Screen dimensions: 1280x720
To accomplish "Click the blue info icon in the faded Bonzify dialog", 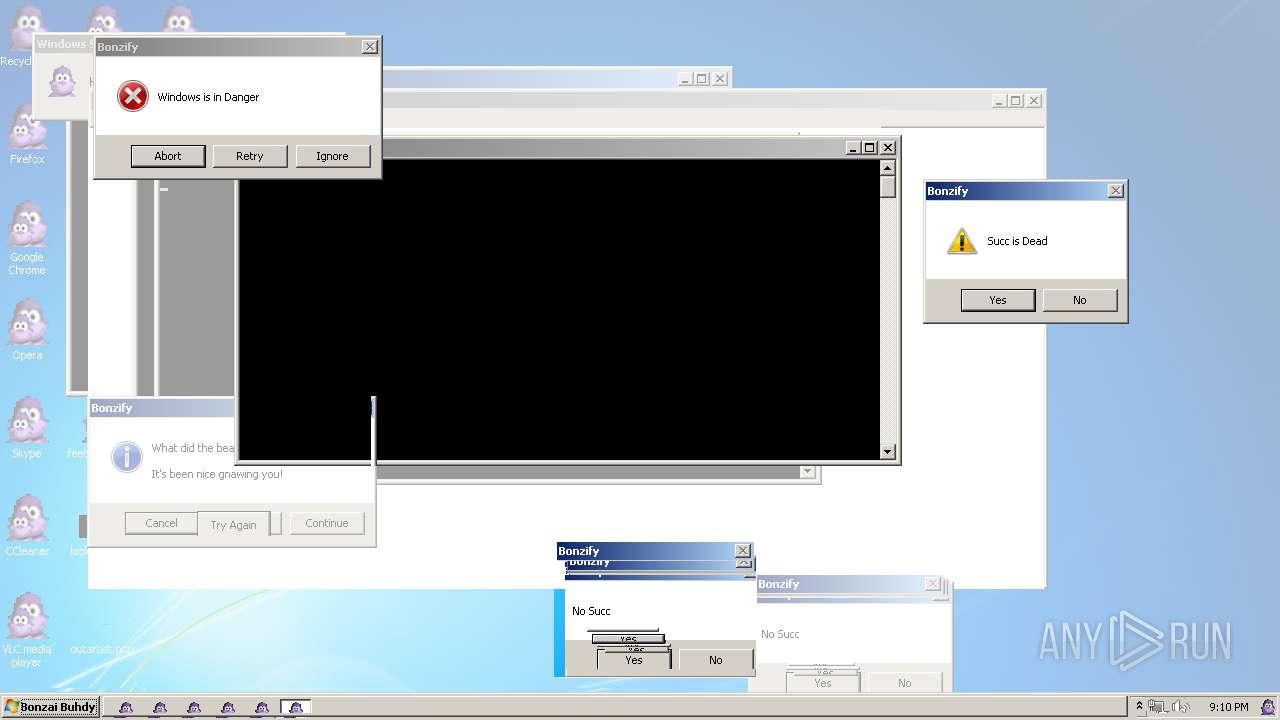I will 126,457.
